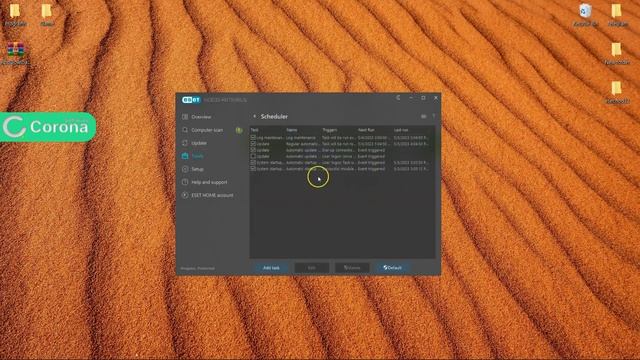Screen dimensions: 640x360
Task: Click the dark mode moon icon in the title bar
Action: 398,98
